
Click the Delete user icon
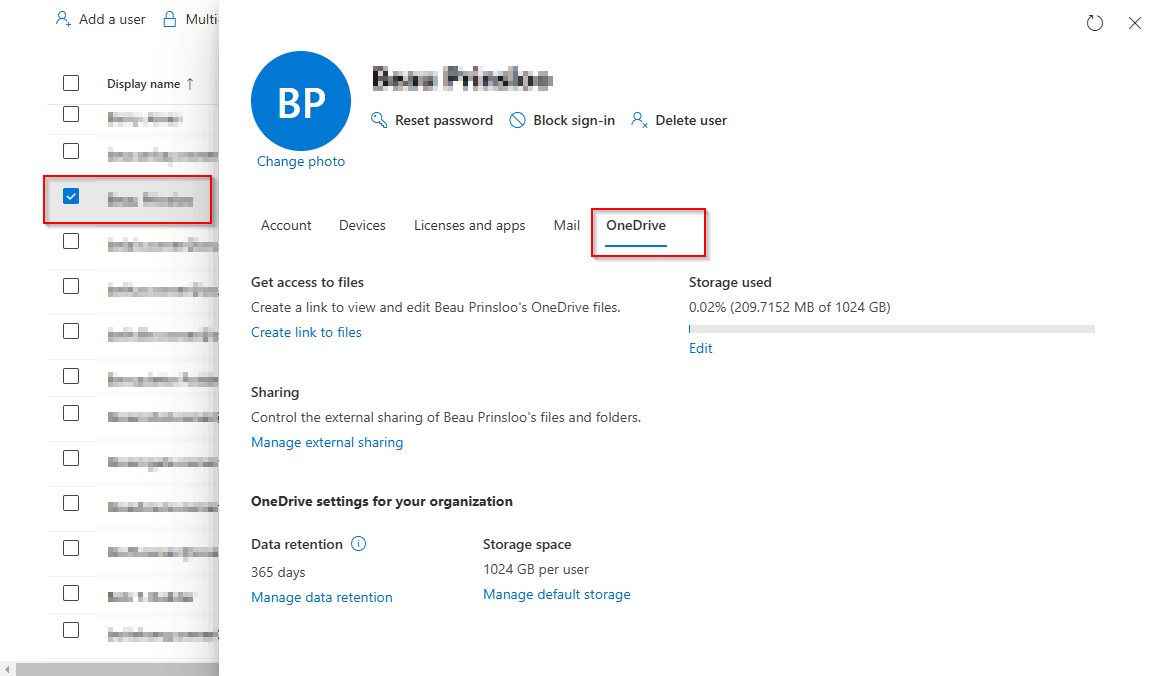coord(639,119)
